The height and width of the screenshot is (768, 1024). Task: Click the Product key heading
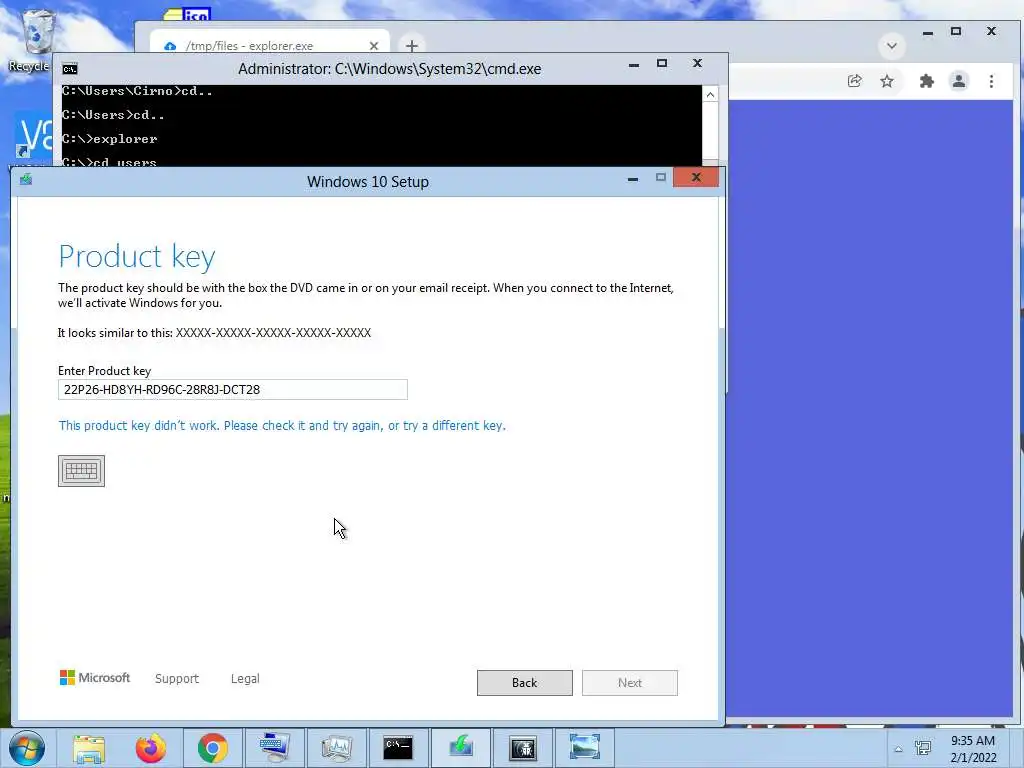point(136,257)
